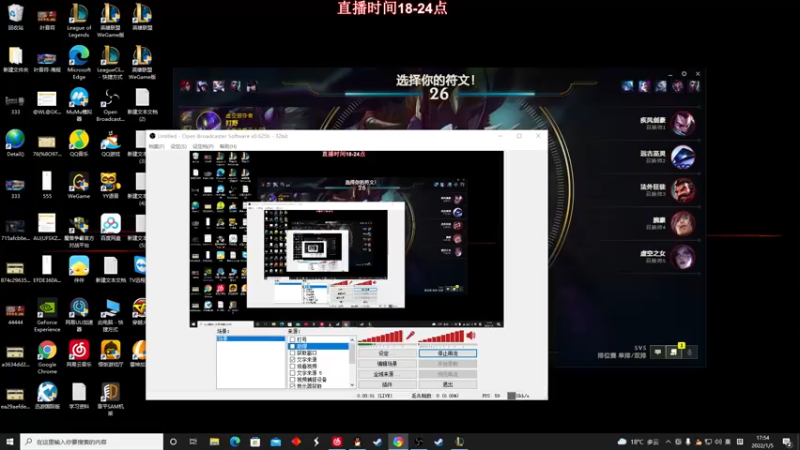Open the Recycle Bin desktop icon

tap(15, 17)
